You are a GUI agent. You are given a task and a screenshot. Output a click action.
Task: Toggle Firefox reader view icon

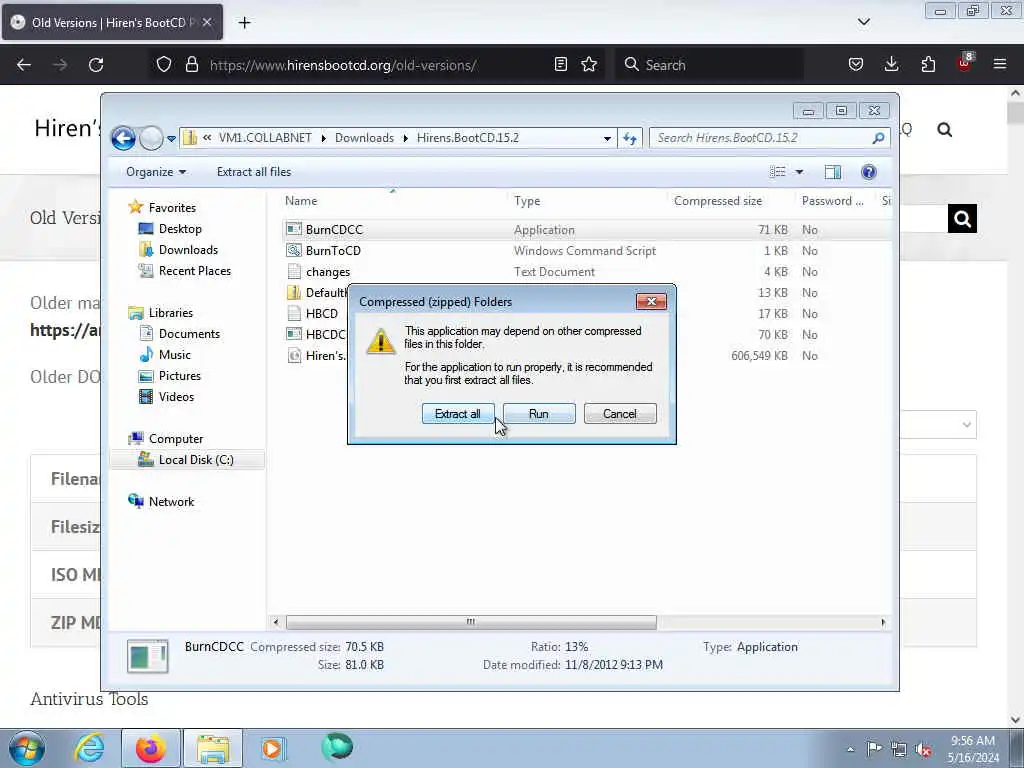[x=560, y=64]
